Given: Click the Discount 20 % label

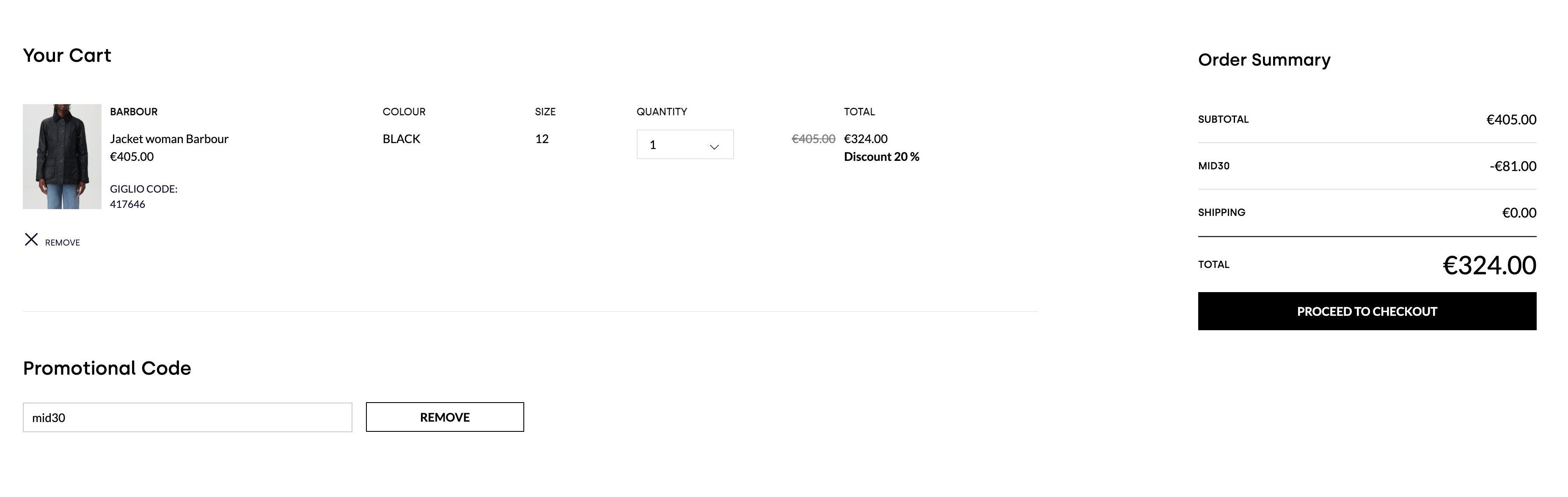Looking at the screenshot, I should (x=881, y=157).
